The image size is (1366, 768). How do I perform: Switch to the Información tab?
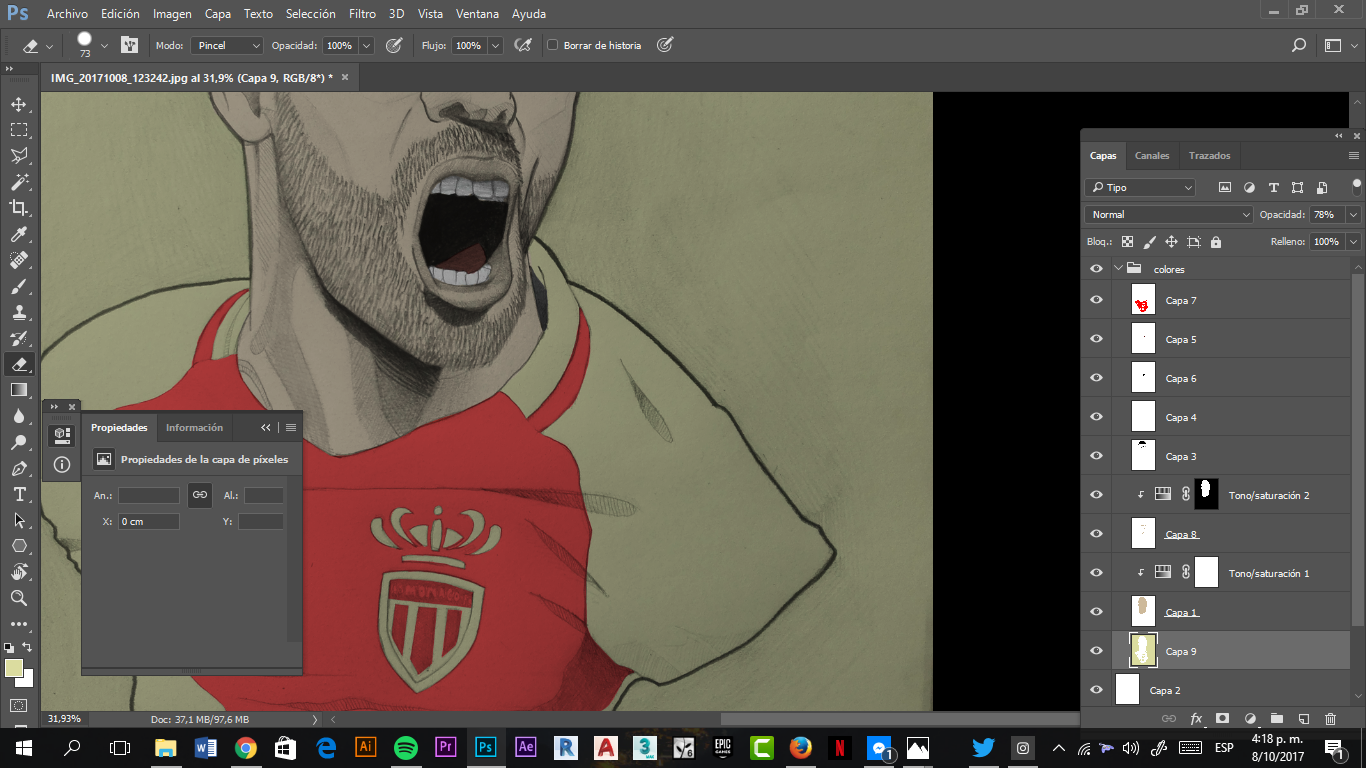click(194, 428)
